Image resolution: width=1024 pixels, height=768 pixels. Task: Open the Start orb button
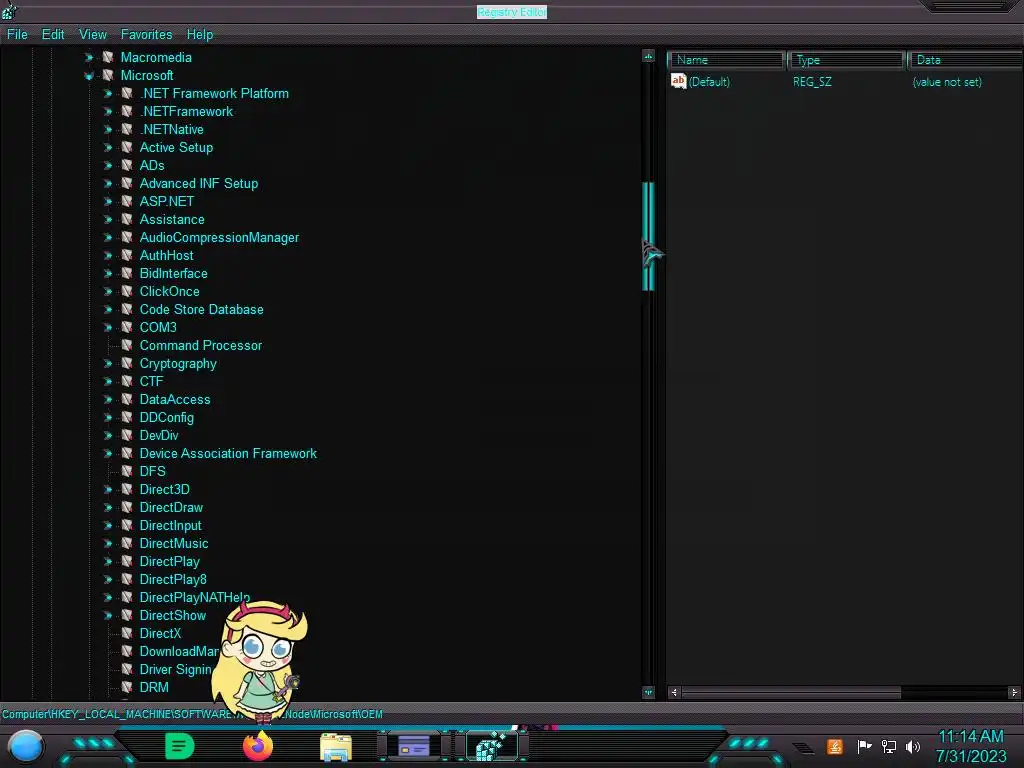25,747
